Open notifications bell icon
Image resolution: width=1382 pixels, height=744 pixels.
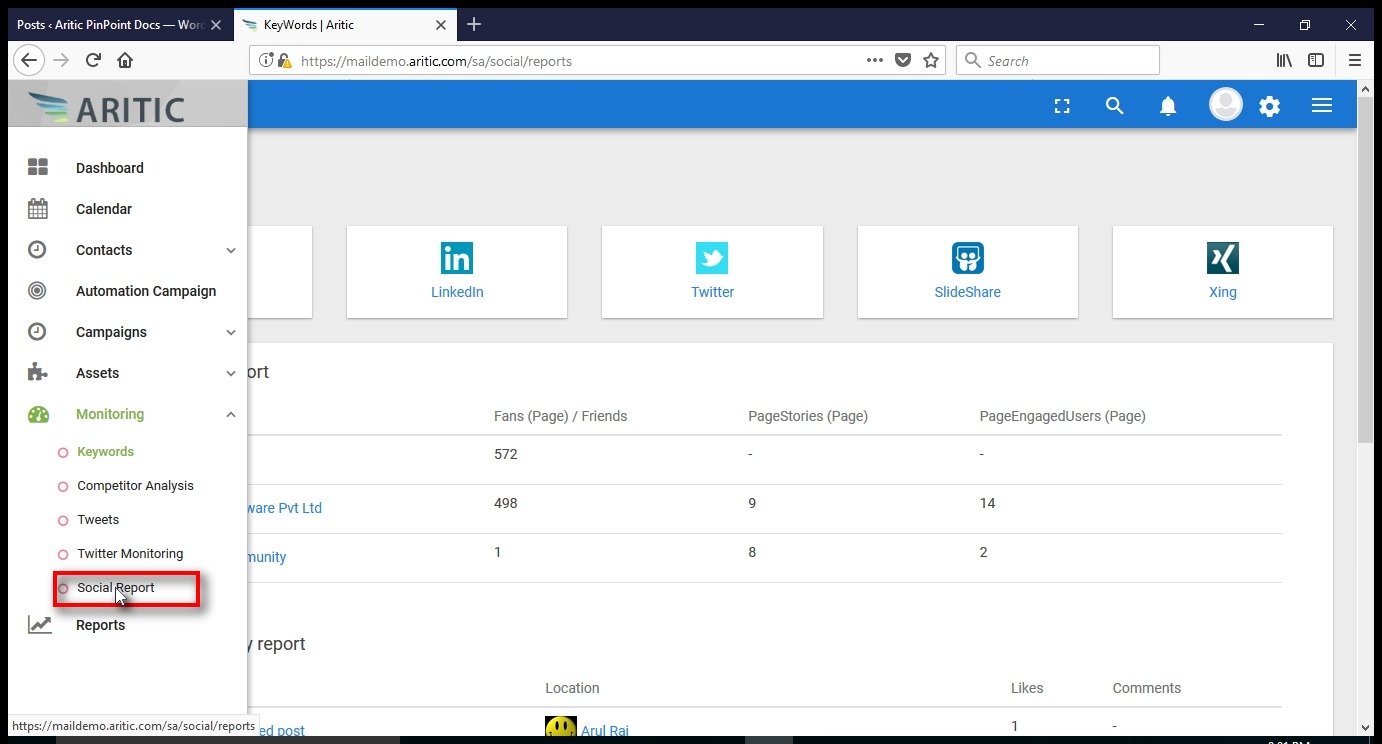click(x=1168, y=106)
